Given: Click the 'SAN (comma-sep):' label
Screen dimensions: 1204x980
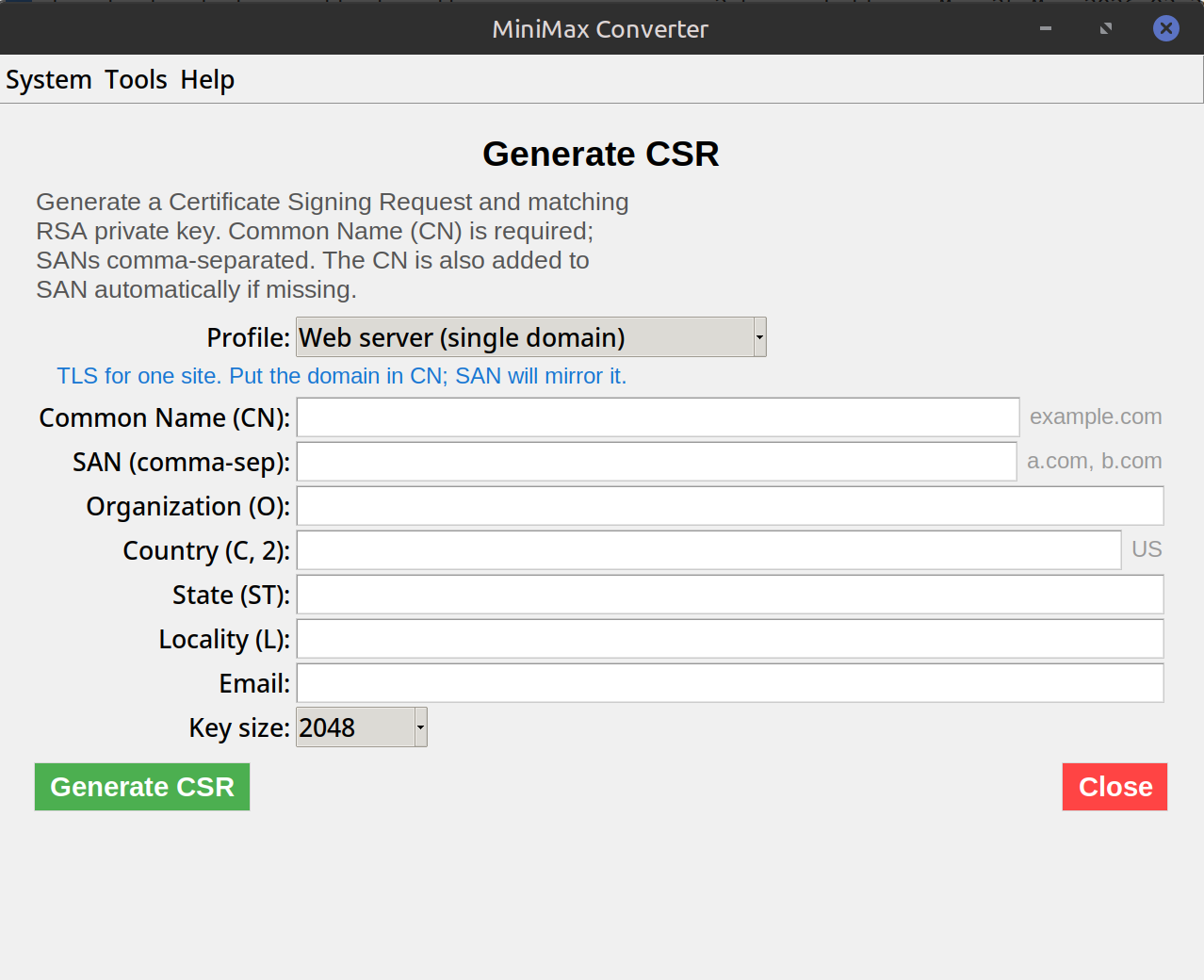Looking at the screenshot, I should pos(182,462).
